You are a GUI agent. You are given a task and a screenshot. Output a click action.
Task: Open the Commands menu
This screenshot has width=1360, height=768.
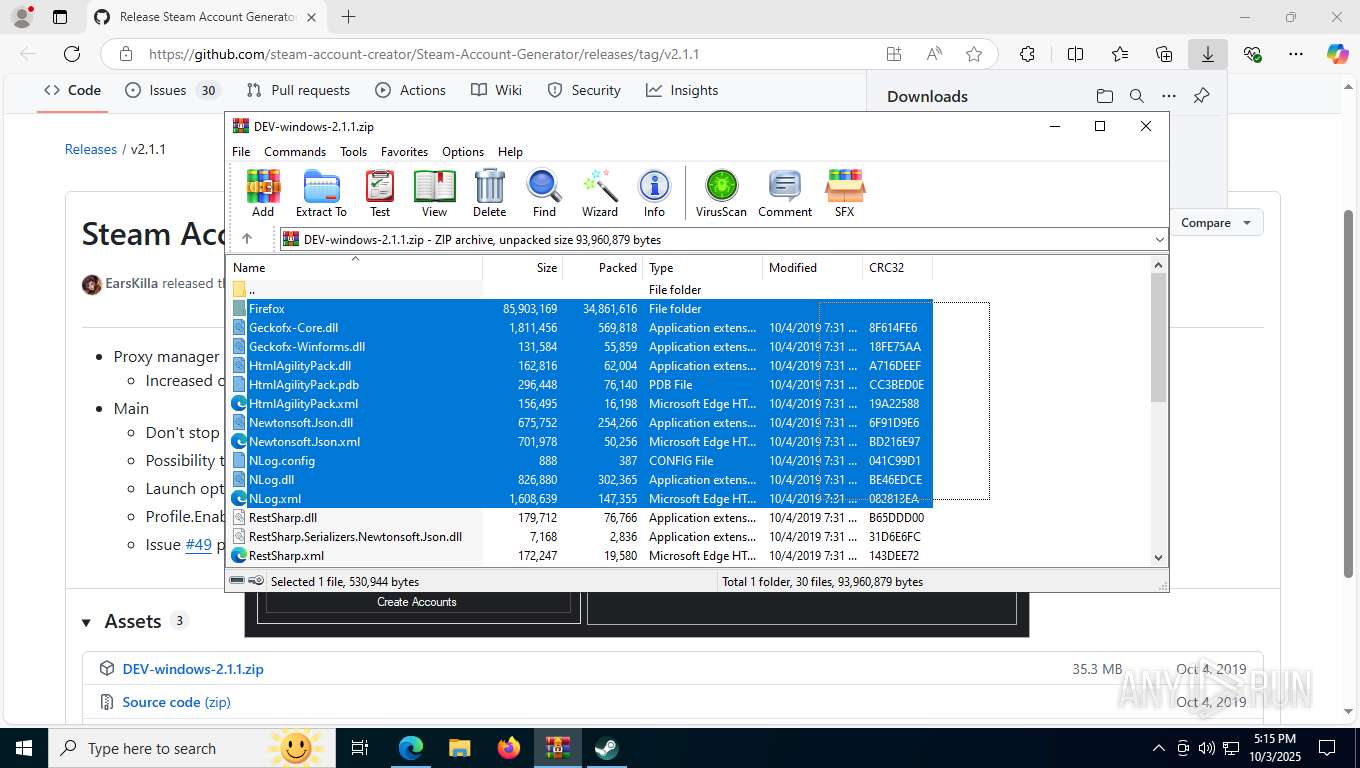[x=295, y=152]
